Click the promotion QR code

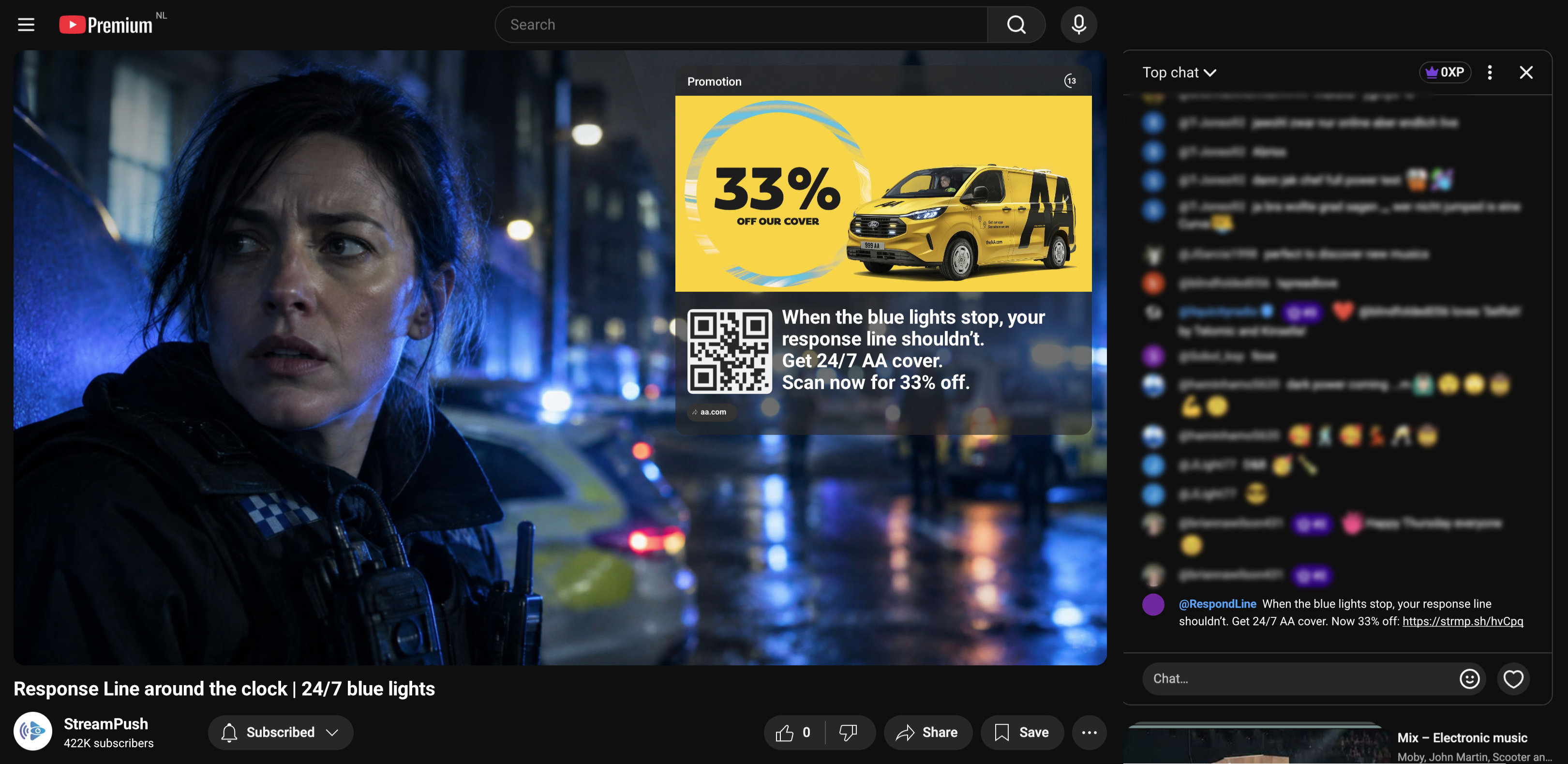click(x=729, y=351)
